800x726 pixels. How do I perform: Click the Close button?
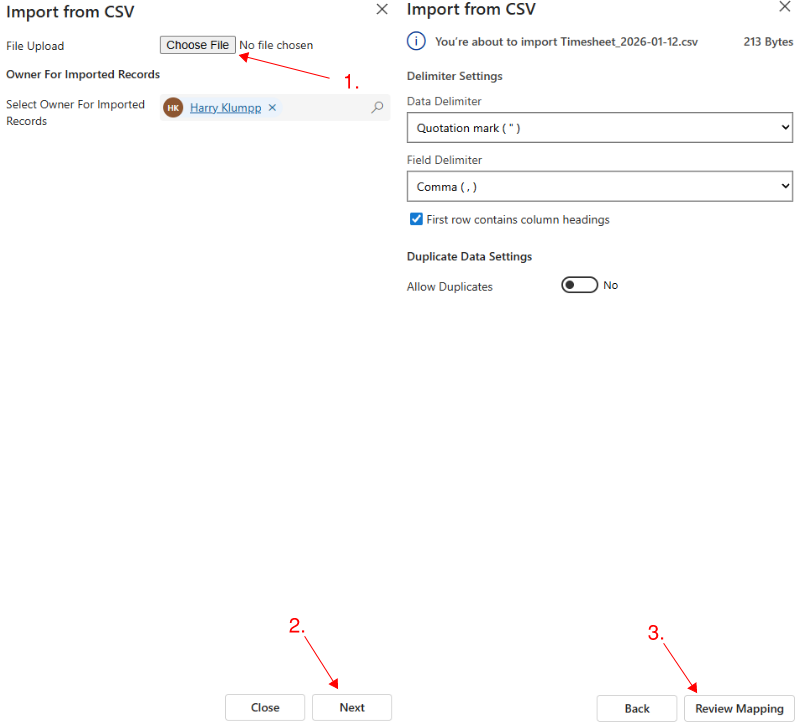pos(265,707)
